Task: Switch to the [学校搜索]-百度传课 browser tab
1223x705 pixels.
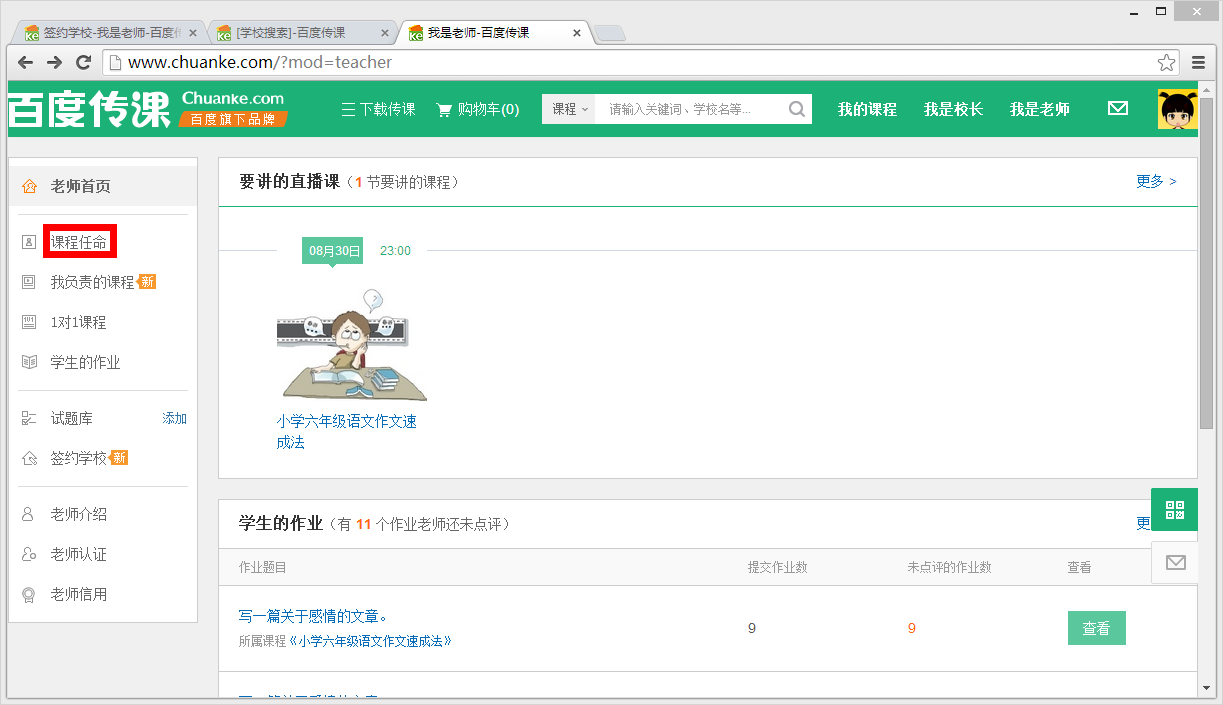Action: pos(293,32)
